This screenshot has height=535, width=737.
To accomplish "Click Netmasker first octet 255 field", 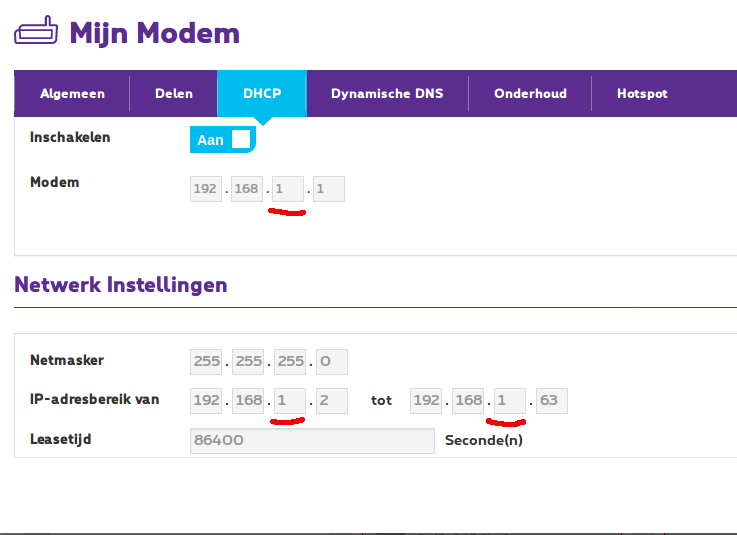I will coord(206,361).
